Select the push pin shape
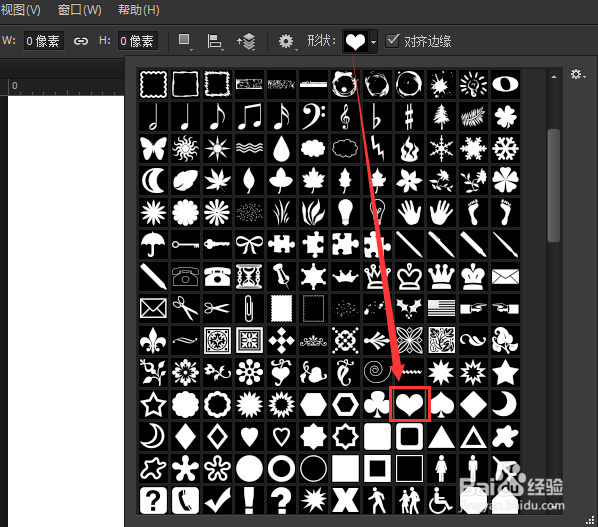This screenshot has width=598, height=527. pos(281,276)
